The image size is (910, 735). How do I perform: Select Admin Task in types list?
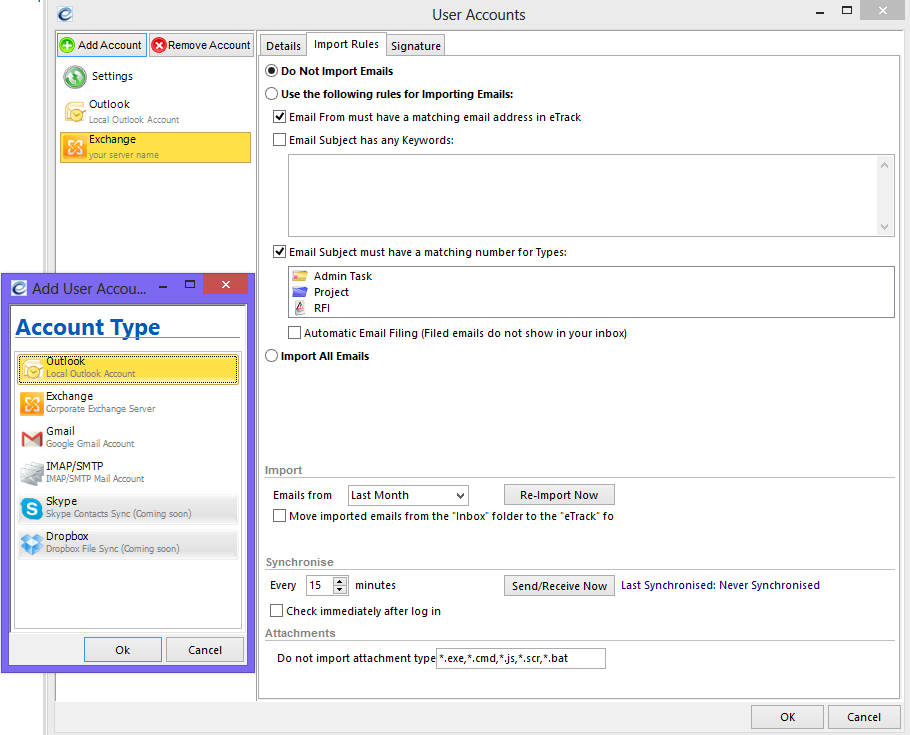click(342, 276)
